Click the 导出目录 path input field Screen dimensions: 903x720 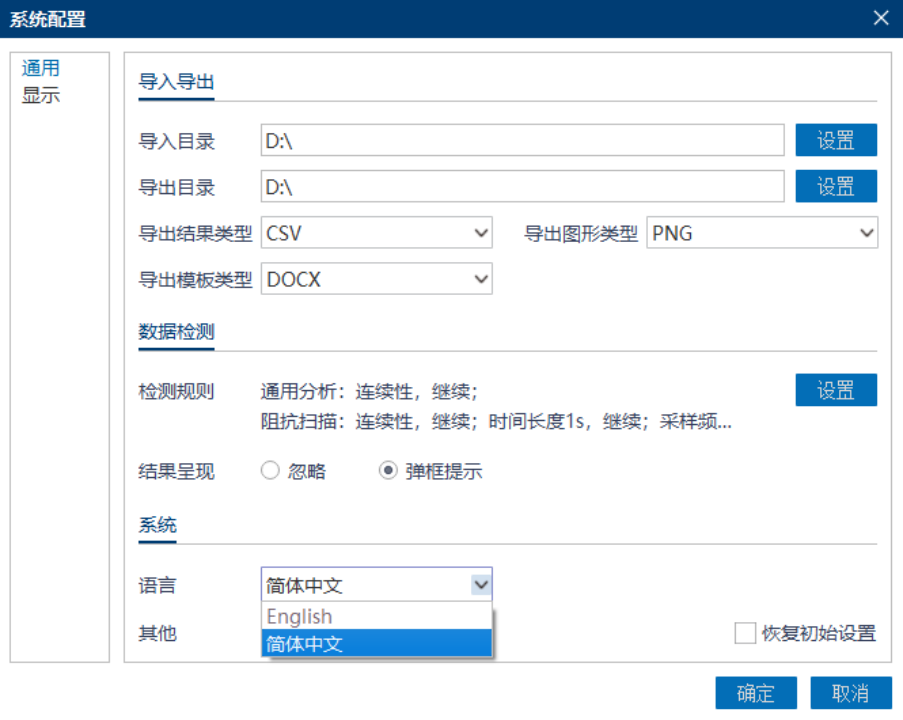(520, 186)
